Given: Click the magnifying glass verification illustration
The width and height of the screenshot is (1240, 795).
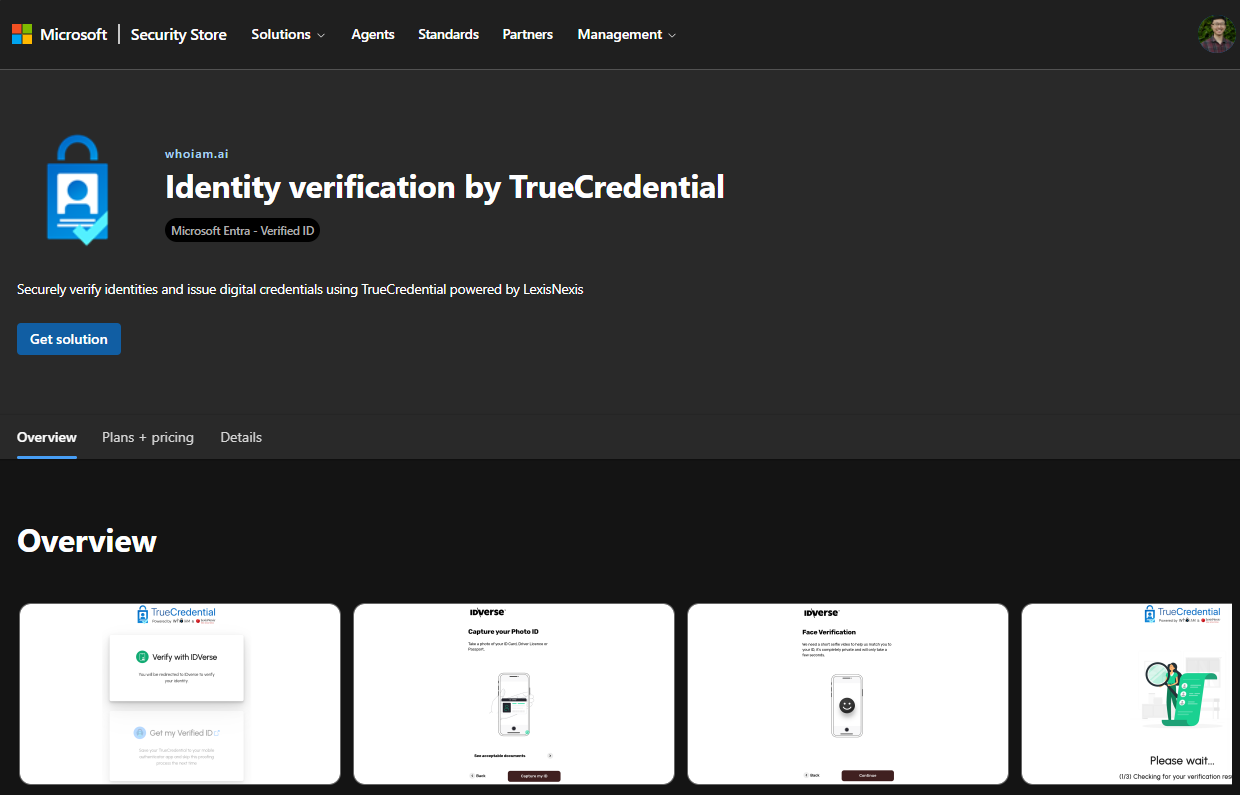Looking at the screenshot, I should click(1178, 694).
